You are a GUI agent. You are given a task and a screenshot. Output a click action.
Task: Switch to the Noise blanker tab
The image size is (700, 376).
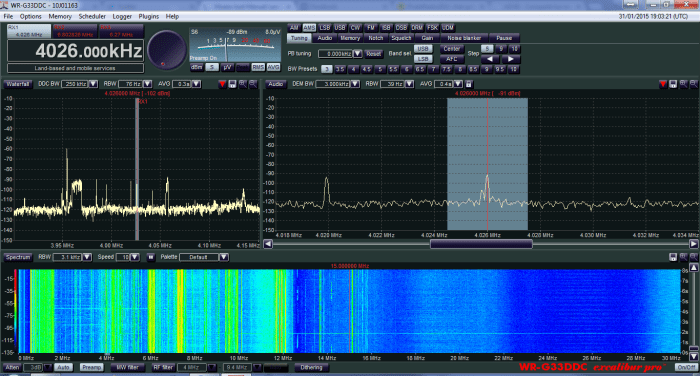(464, 38)
